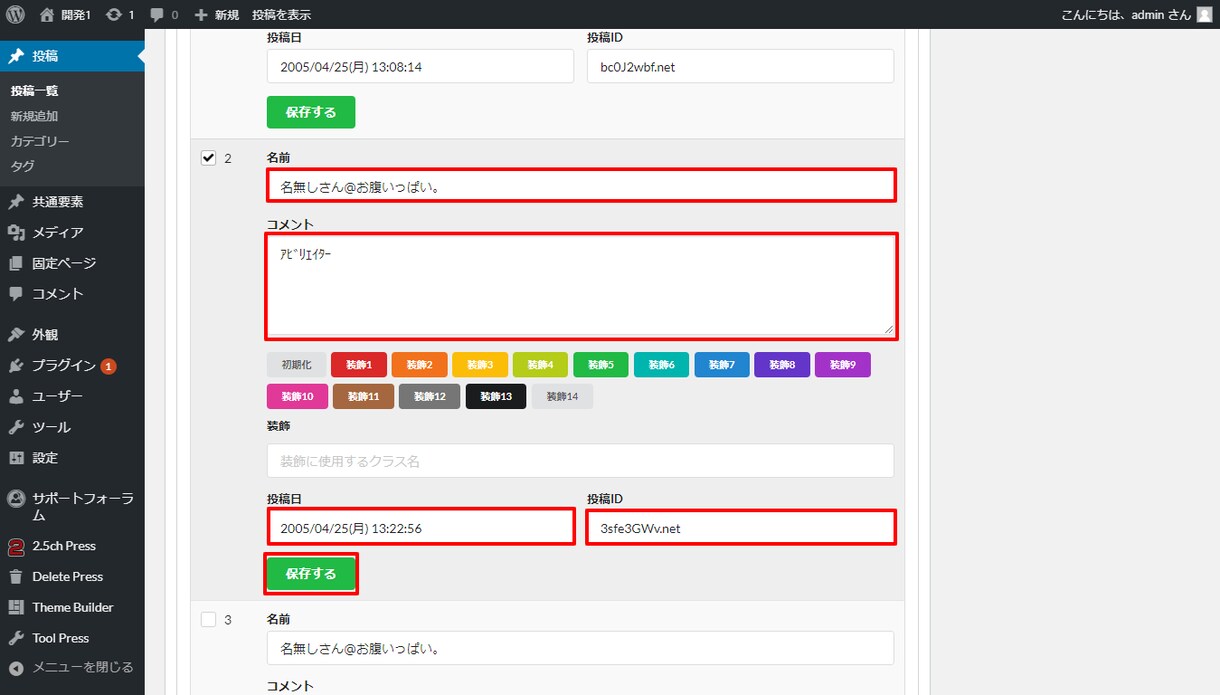Open カテゴリー in the sidebar submenu

(40, 141)
